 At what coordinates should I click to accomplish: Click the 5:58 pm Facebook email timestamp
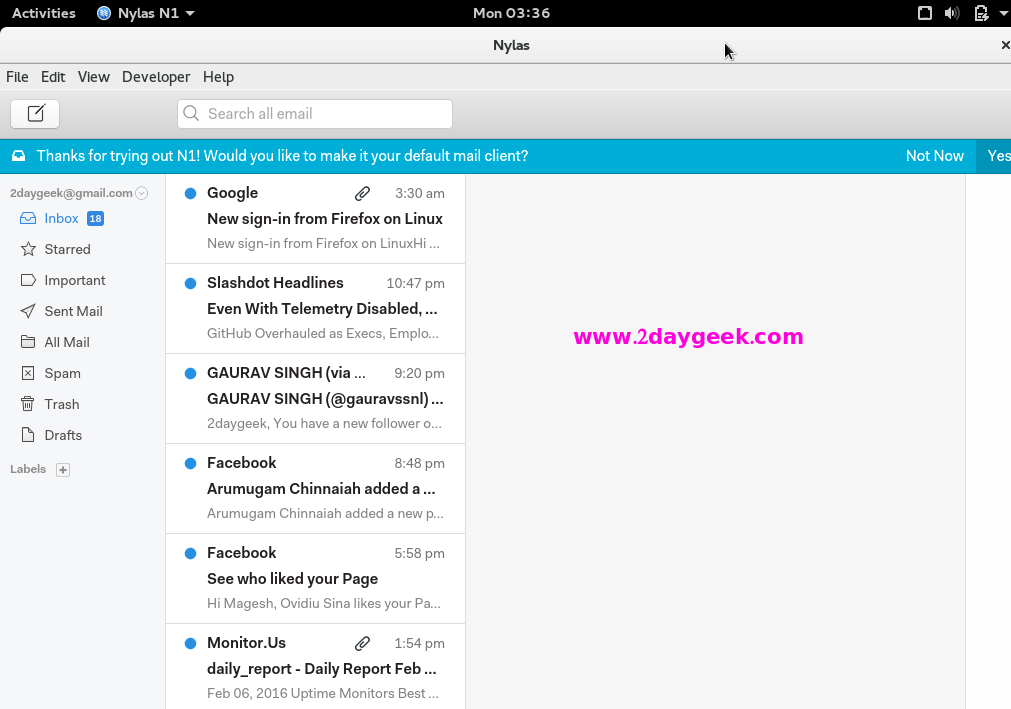tap(419, 554)
